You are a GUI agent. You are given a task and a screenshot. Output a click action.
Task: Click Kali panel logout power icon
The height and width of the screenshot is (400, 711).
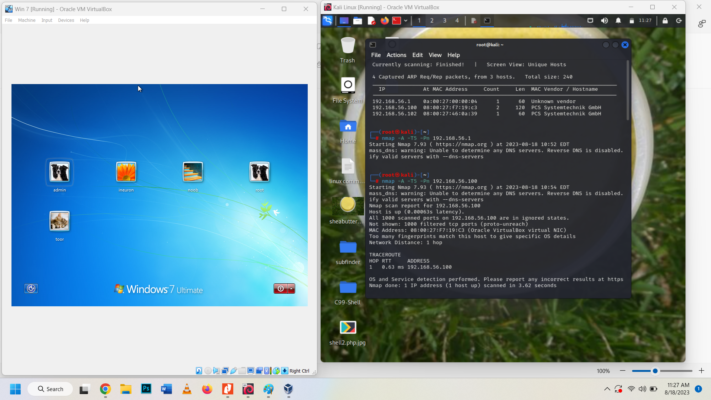click(x=679, y=20)
